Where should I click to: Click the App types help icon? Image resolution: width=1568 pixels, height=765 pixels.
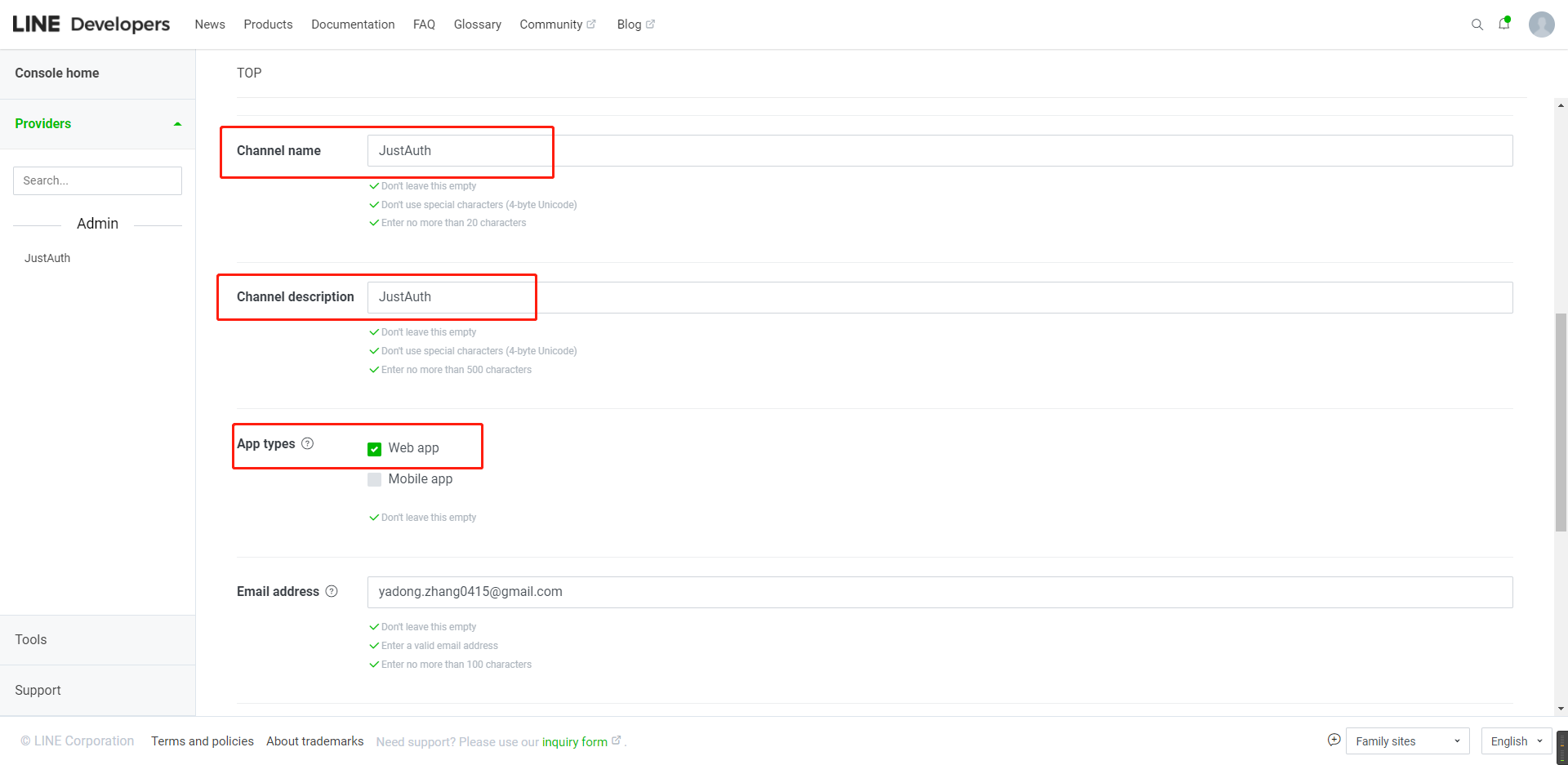(307, 443)
